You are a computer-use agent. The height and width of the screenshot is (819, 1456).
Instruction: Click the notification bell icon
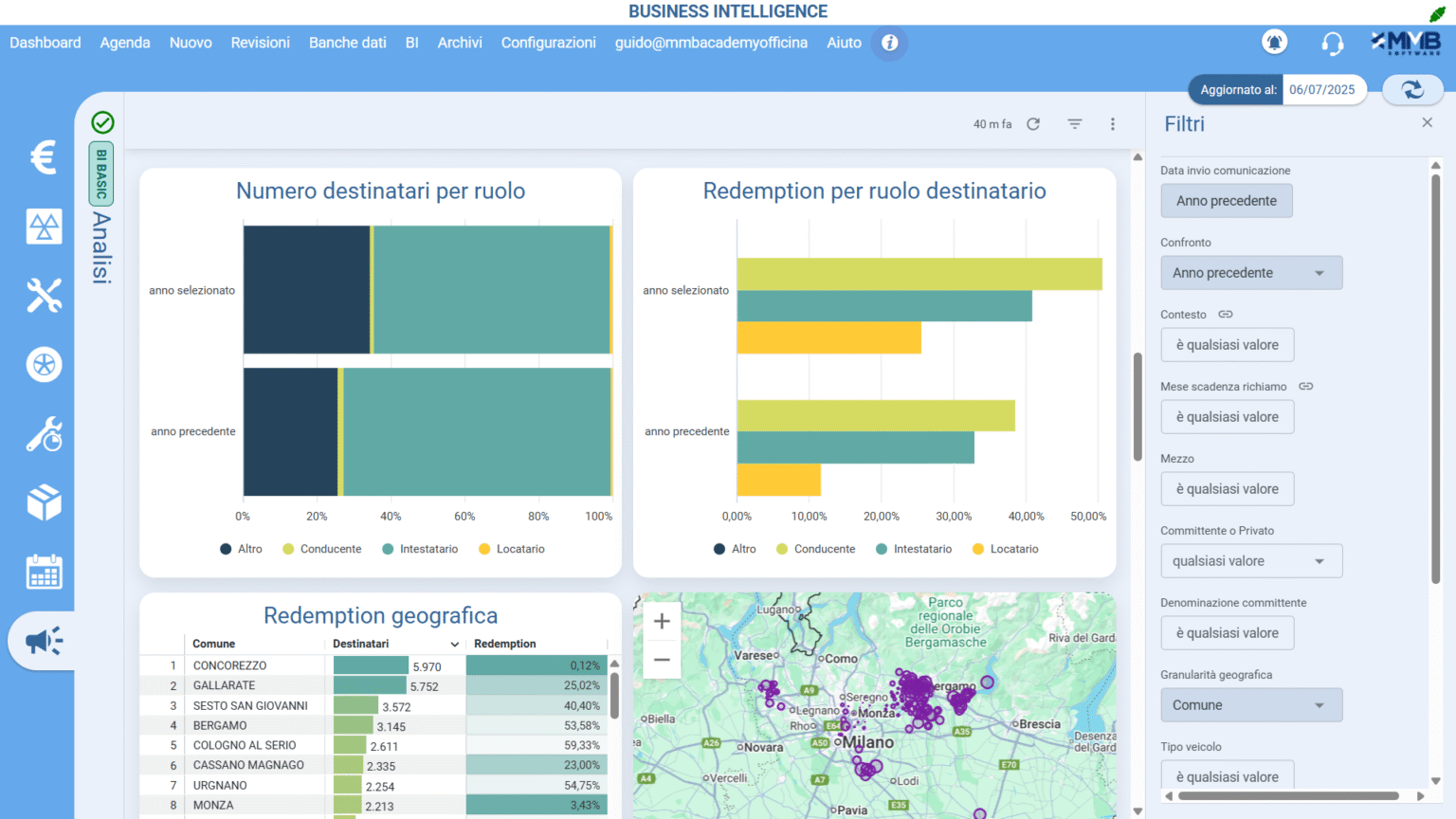pyautogui.click(x=1274, y=43)
